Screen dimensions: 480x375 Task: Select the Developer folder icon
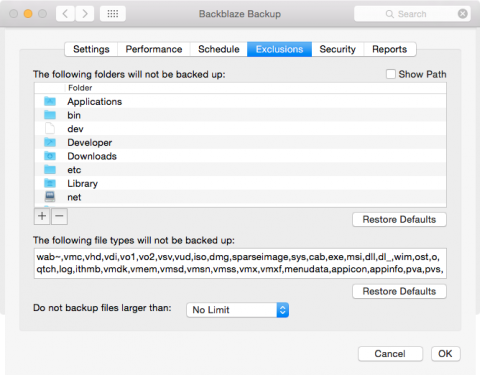(50, 142)
